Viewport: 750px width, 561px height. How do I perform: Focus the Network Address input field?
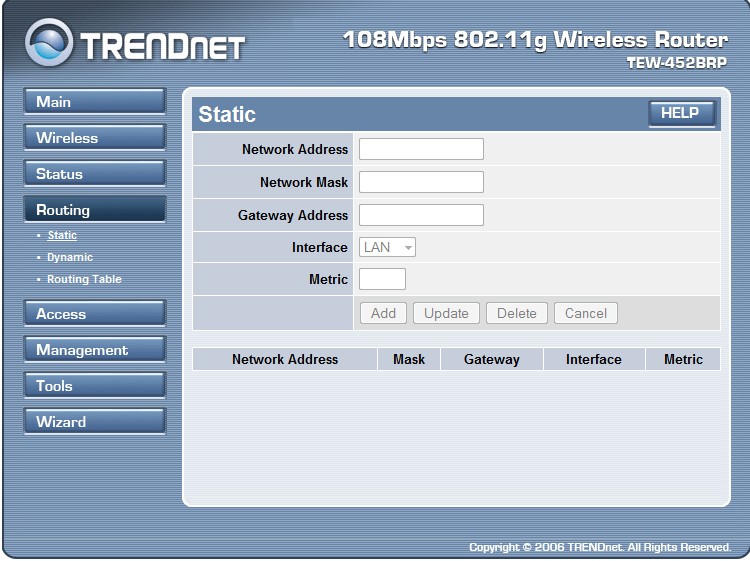pyautogui.click(x=421, y=149)
